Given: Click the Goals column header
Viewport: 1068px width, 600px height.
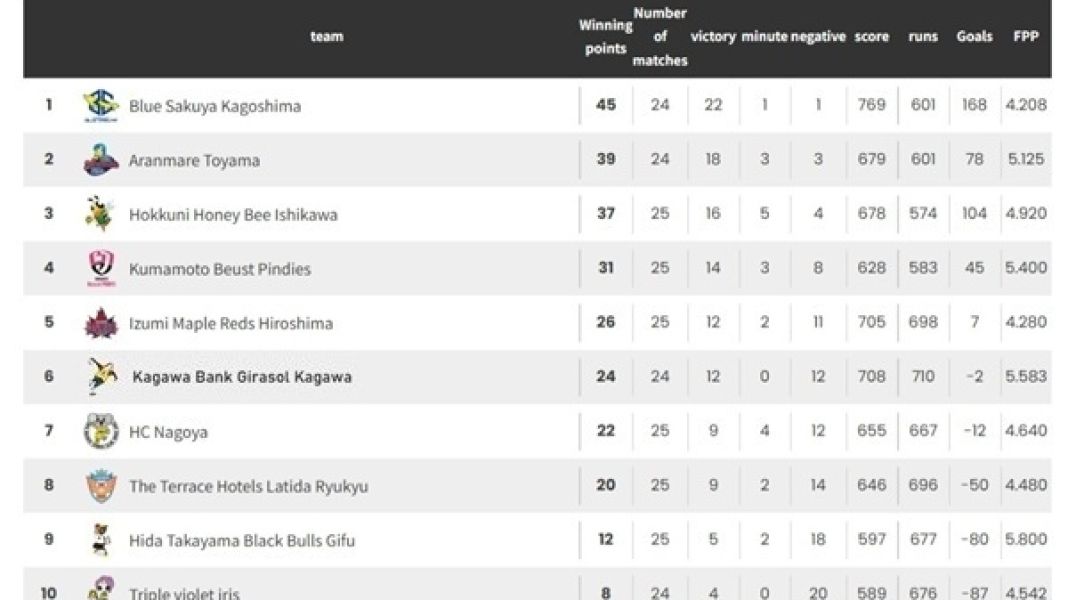Looking at the screenshot, I should pyautogui.click(x=974, y=37).
